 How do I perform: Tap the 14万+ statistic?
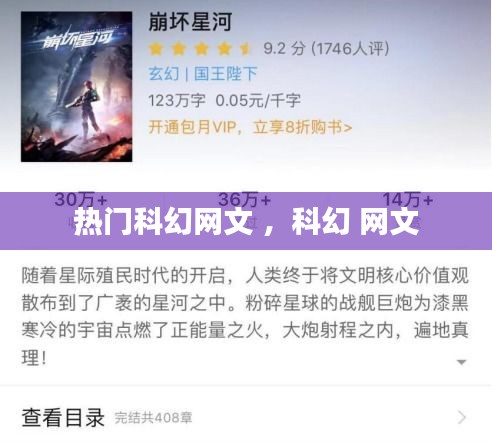(x=407, y=200)
